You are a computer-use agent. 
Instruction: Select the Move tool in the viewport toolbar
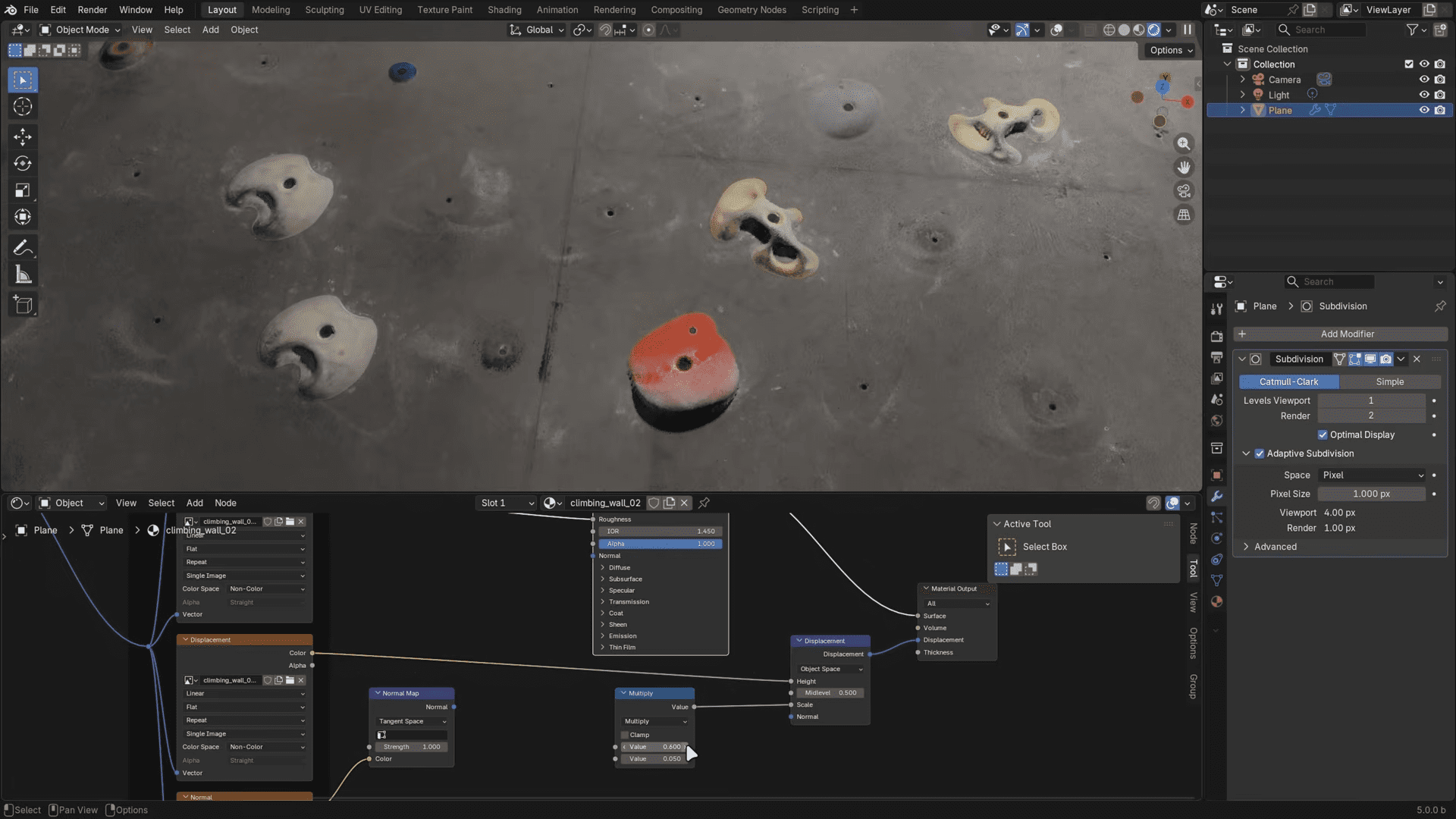coord(23,136)
